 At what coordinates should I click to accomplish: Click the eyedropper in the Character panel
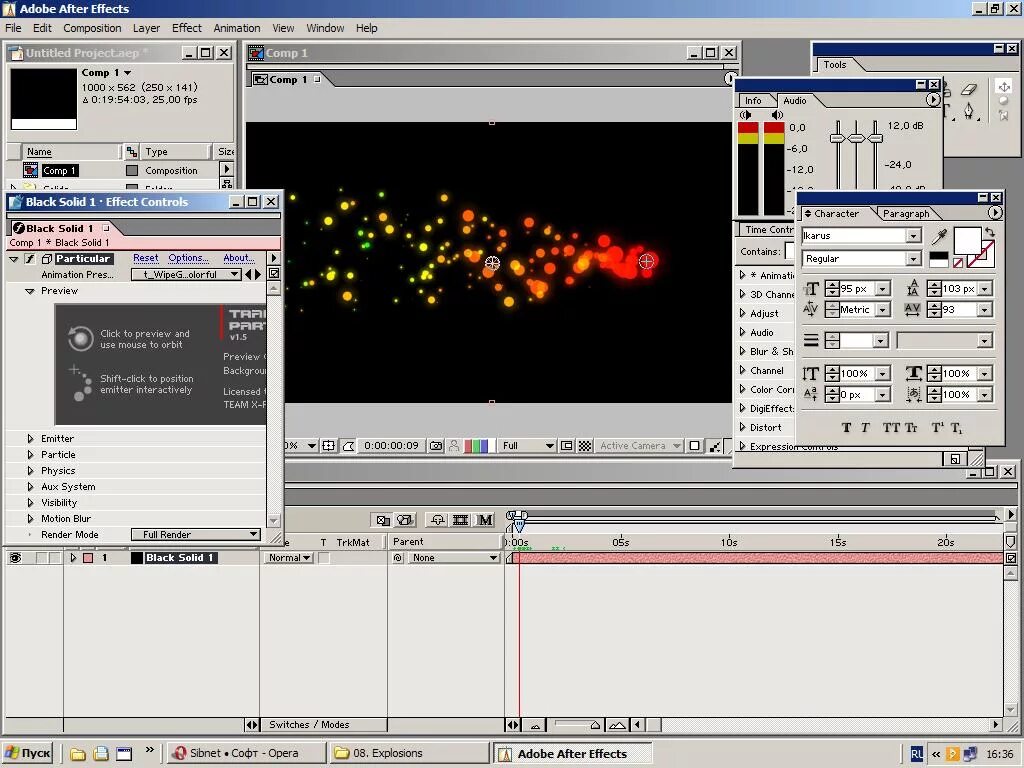939,236
